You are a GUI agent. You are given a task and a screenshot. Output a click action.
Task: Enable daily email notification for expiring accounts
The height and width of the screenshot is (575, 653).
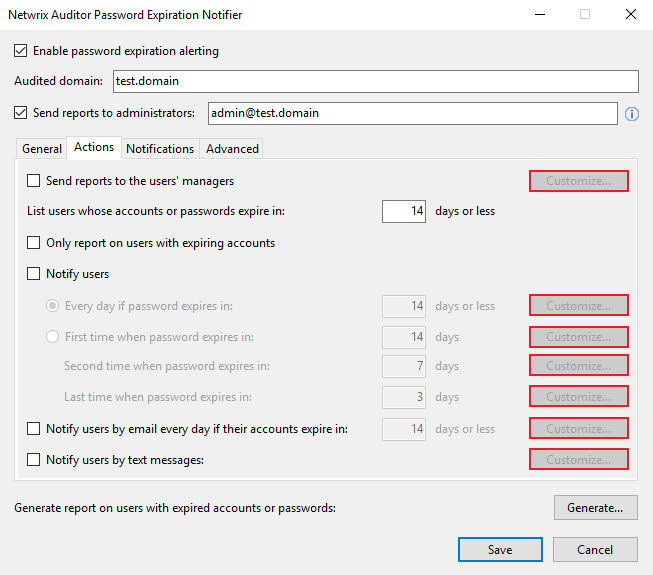click(x=34, y=429)
